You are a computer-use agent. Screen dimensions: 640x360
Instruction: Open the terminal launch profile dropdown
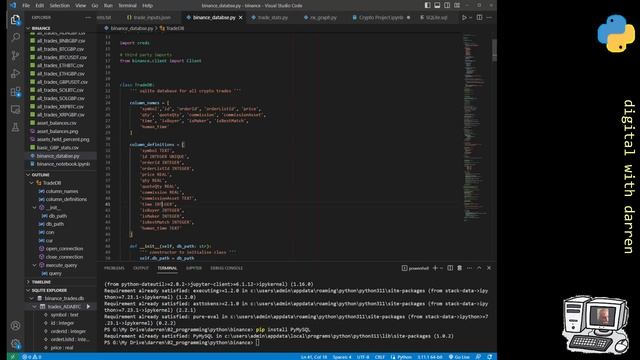point(441,268)
